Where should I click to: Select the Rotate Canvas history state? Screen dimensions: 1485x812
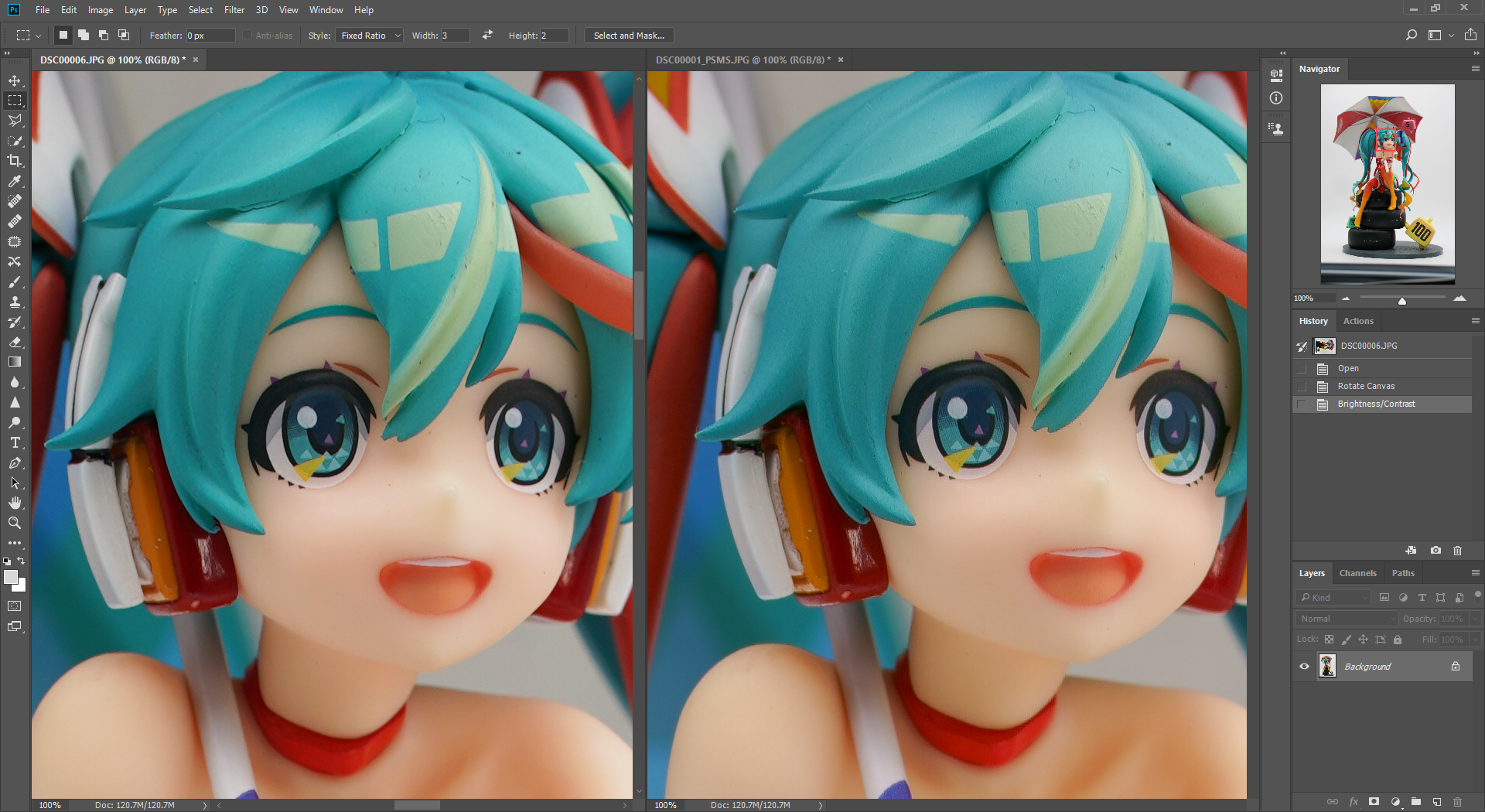pyautogui.click(x=1382, y=387)
